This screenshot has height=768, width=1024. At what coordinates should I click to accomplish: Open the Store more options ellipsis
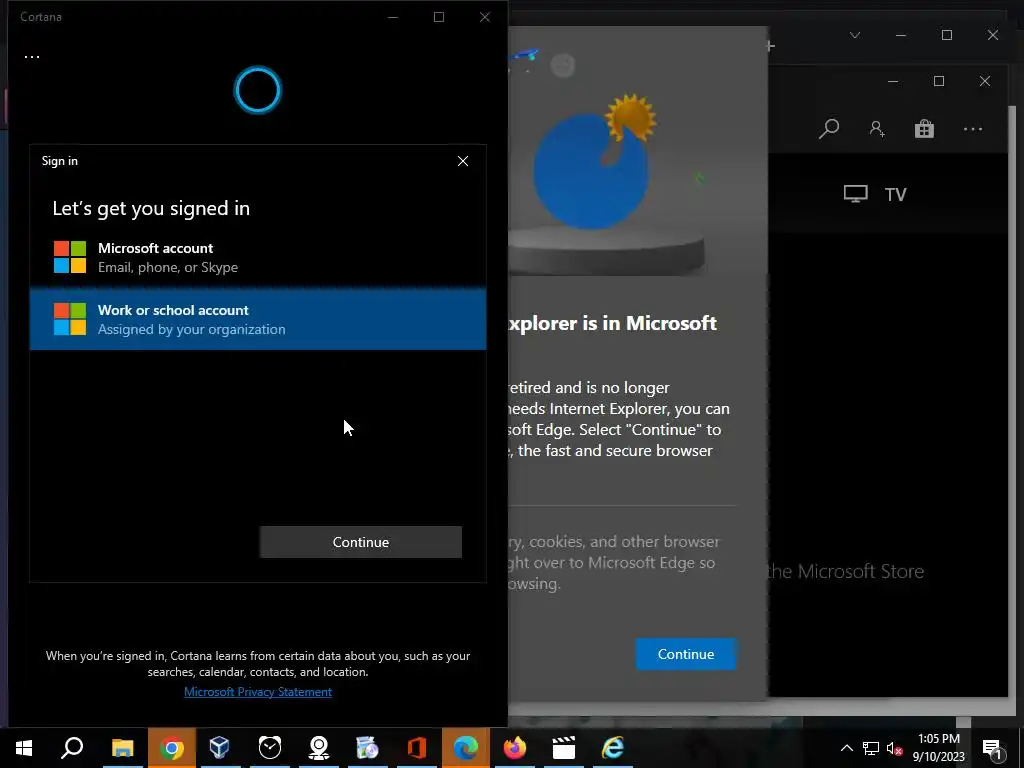[972, 129]
